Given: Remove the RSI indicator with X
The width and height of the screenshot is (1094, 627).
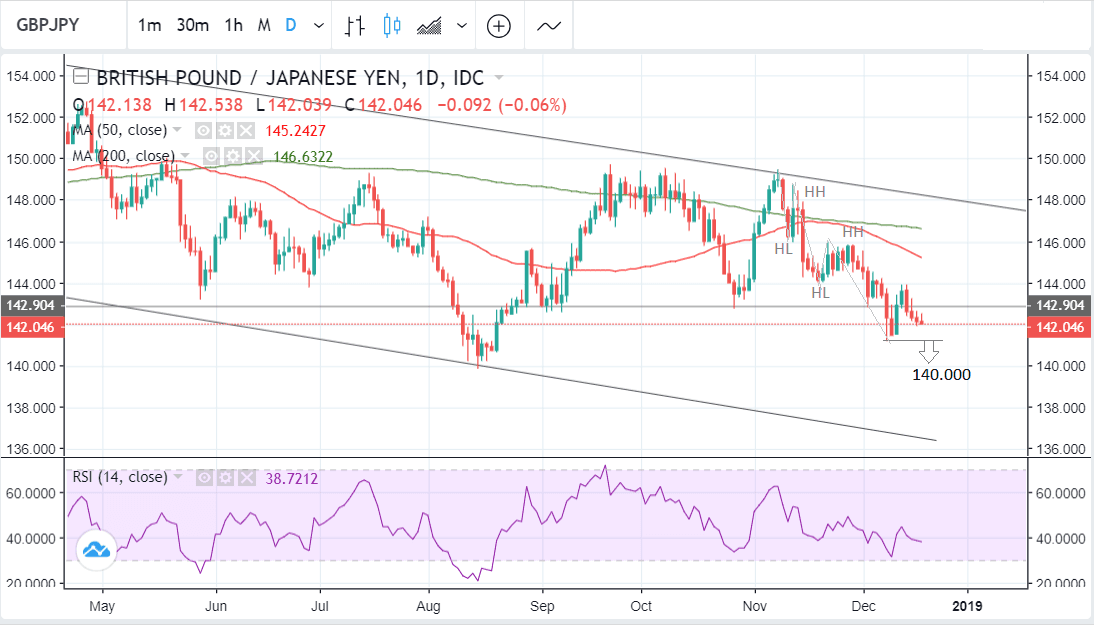Looking at the screenshot, I should (247, 477).
